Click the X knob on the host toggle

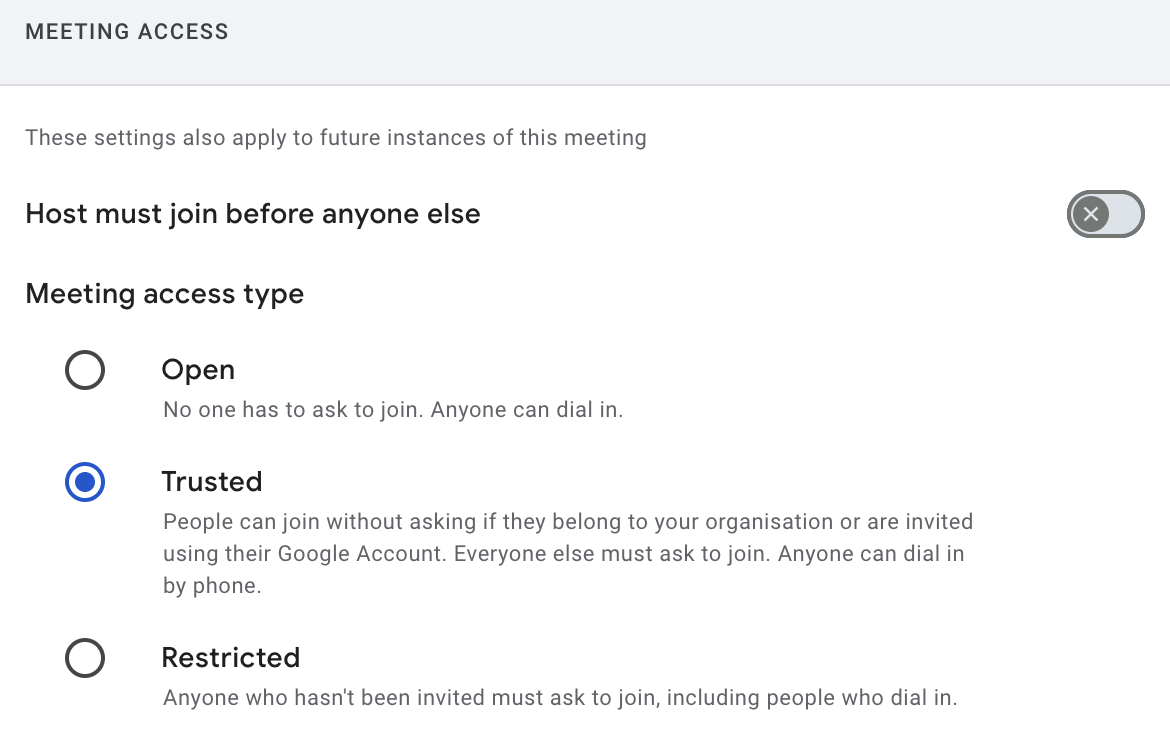click(1091, 214)
